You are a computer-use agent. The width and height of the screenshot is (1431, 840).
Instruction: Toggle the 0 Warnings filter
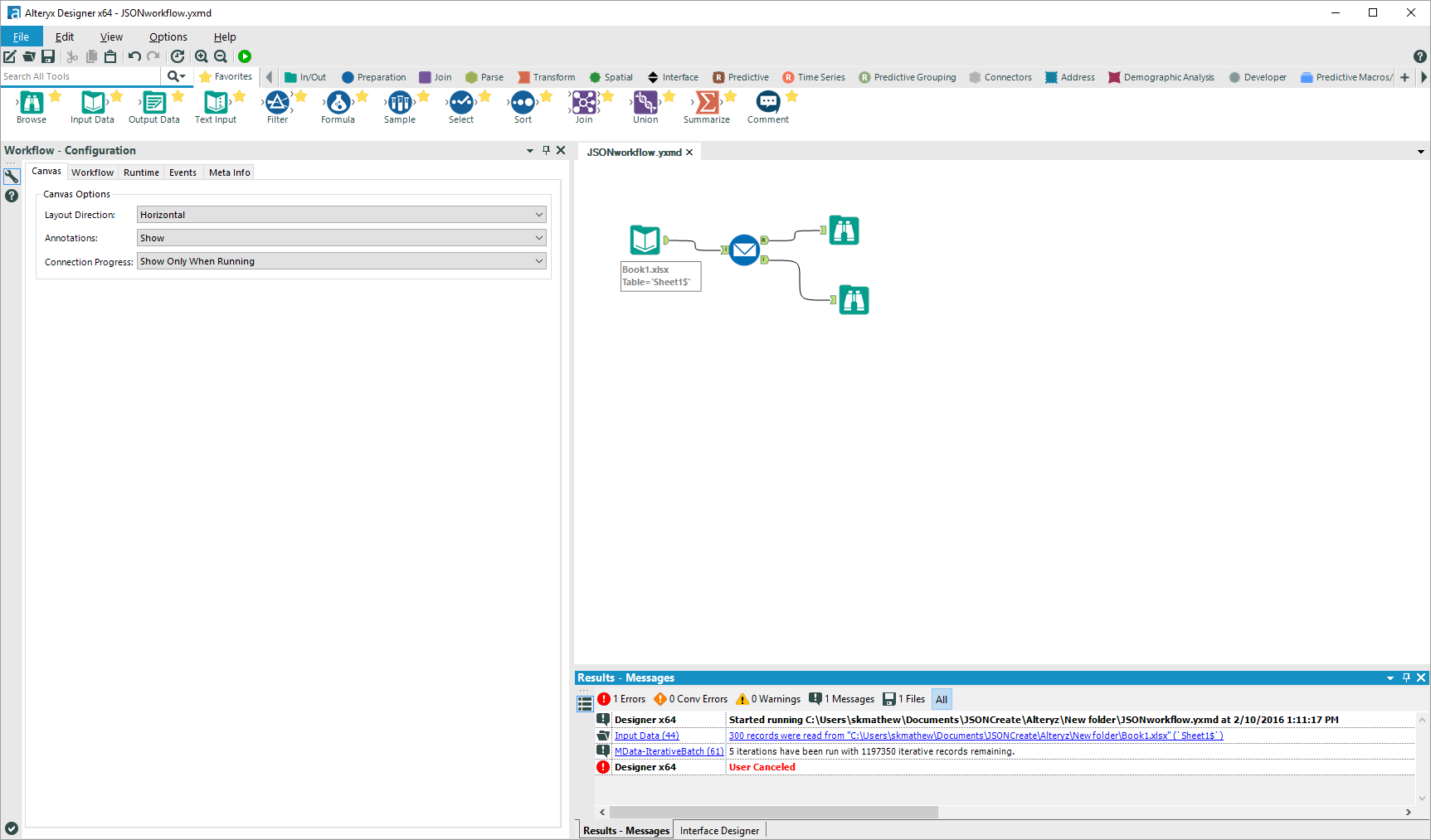pos(768,699)
